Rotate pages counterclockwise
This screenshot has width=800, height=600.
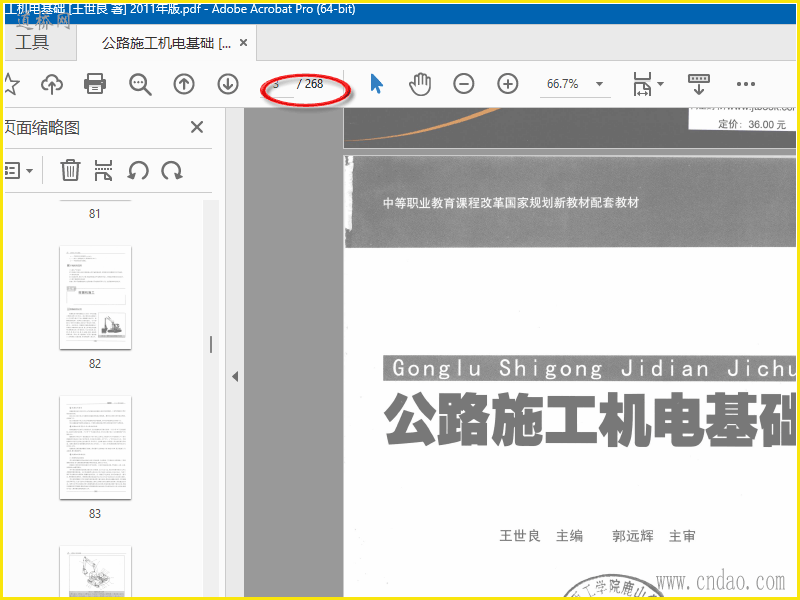pos(138,170)
